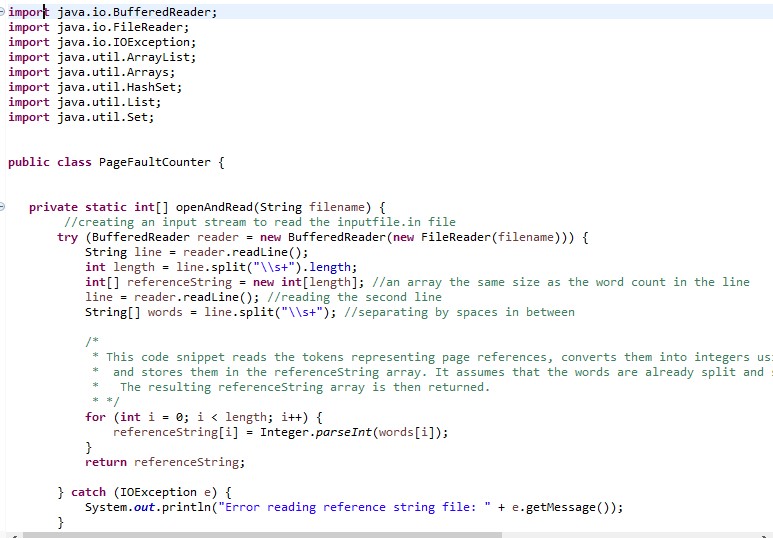
Task: Click the method name 'openAndRead' in its declaration
Action: click(214, 207)
